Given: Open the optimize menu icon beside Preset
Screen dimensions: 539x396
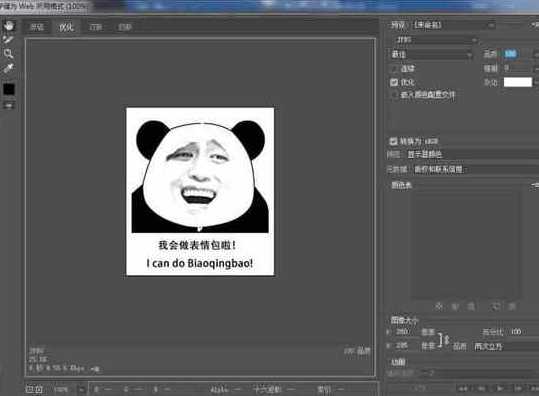Looking at the screenshot, I should [x=535, y=25].
